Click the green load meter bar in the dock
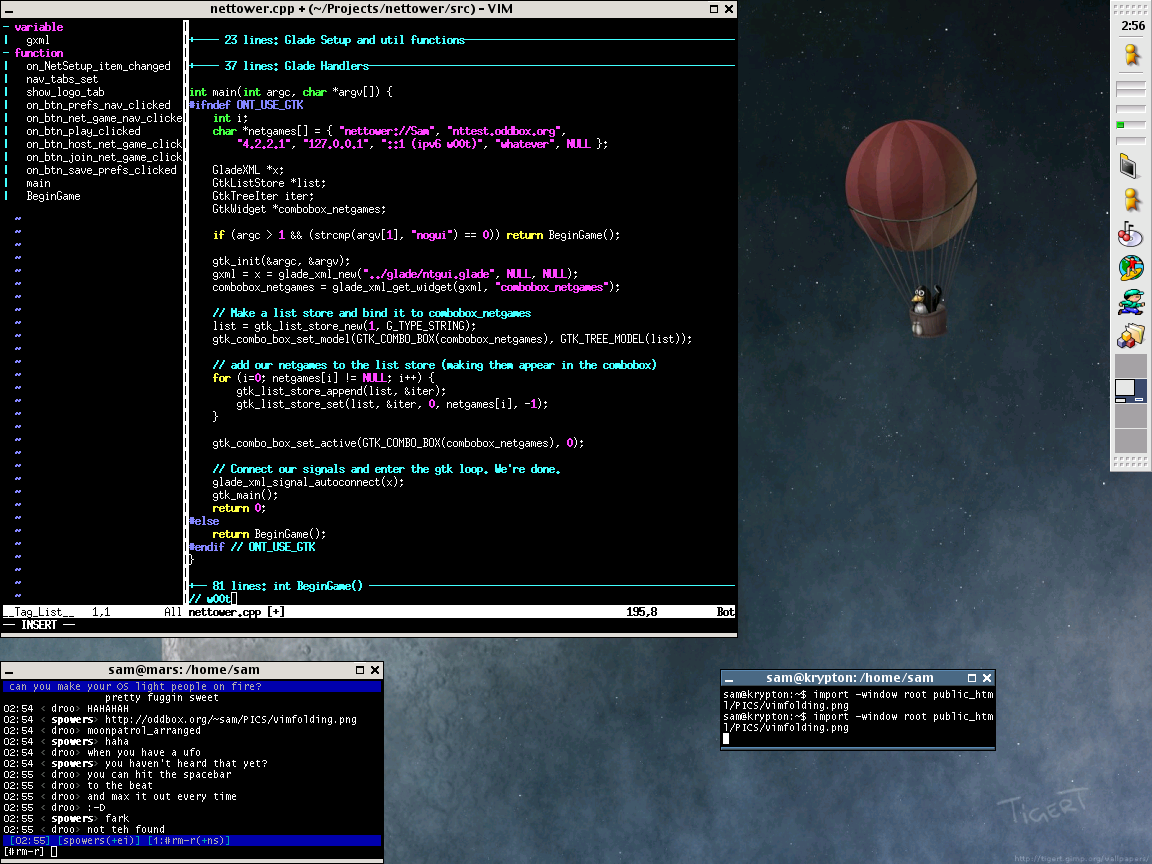This screenshot has width=1152, height=864. click(x=1121, y=125)
